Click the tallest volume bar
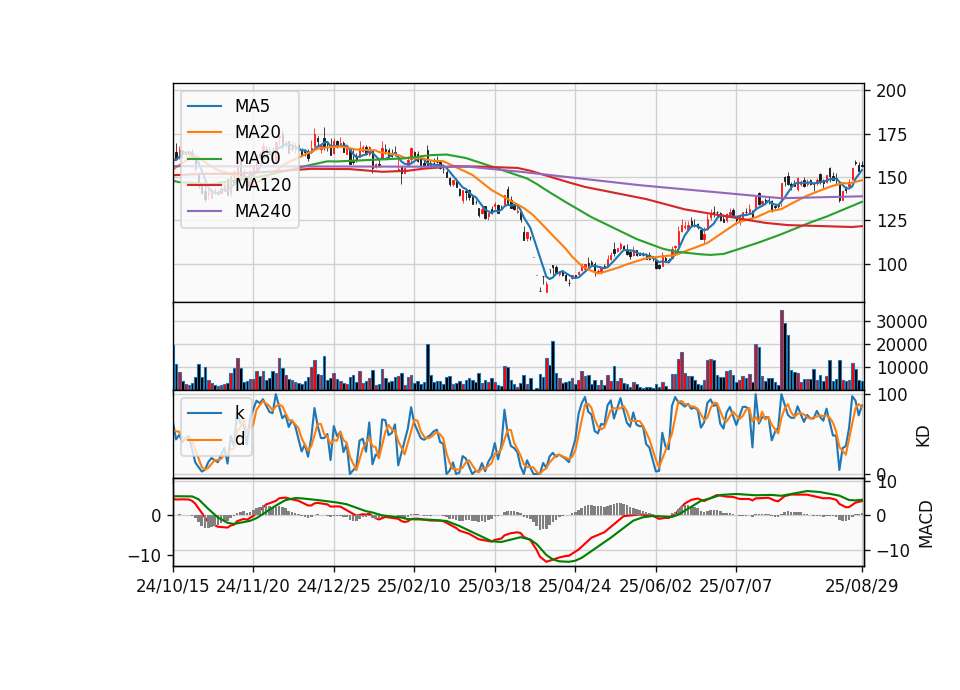Viewport: 960px width, 690px height. pos(782,350)
